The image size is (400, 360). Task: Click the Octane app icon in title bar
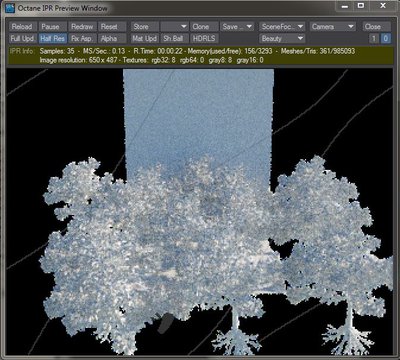click(10, 8)
